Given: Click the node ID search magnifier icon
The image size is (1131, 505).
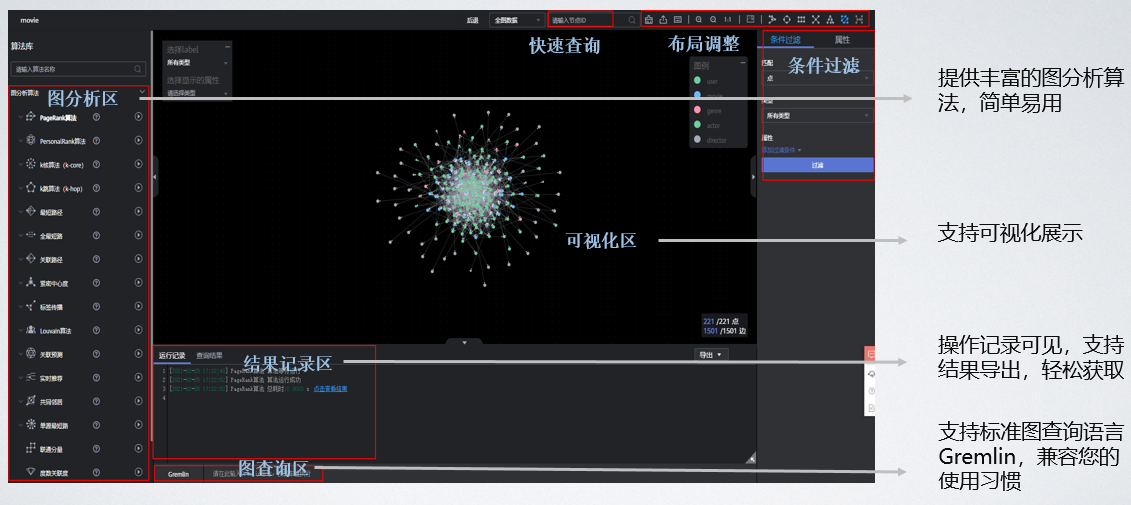Looking at the screenshot, I should [x=632, y=20].
